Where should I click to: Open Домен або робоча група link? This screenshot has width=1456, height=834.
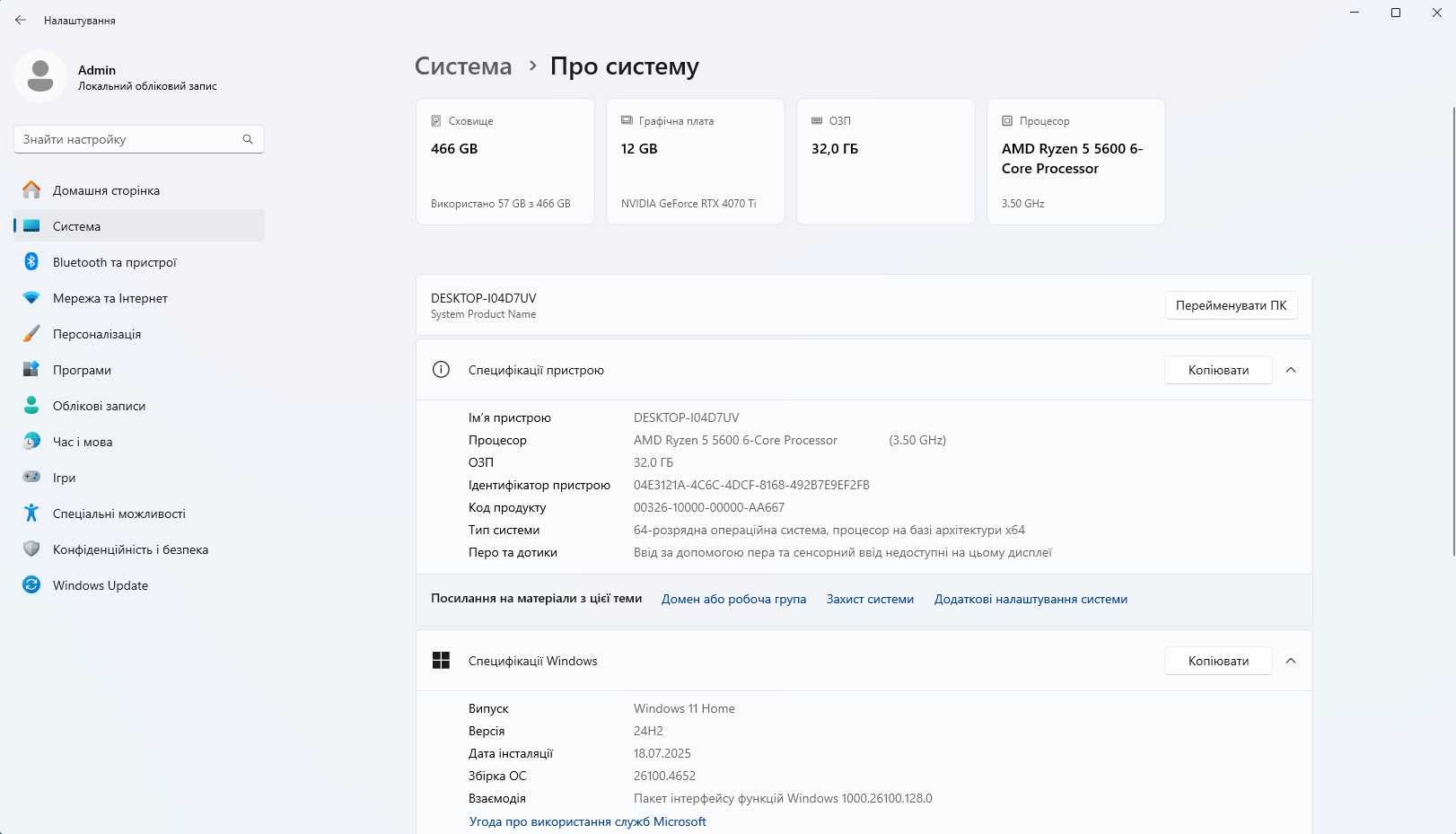tap(733, 599)
